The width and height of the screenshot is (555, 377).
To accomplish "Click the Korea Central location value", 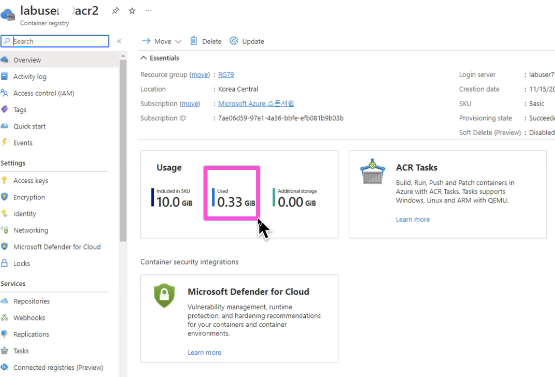I will click(x=238, y=89).
